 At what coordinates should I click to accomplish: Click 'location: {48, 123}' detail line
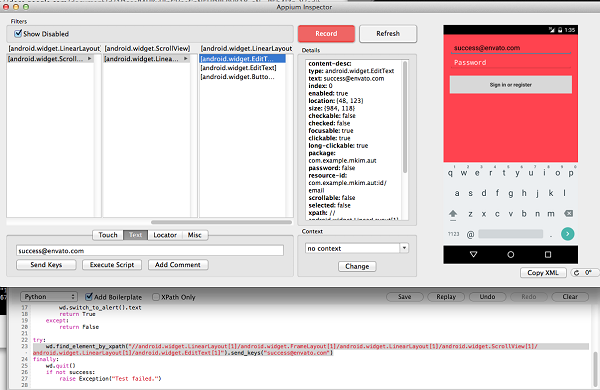(336, 101)
